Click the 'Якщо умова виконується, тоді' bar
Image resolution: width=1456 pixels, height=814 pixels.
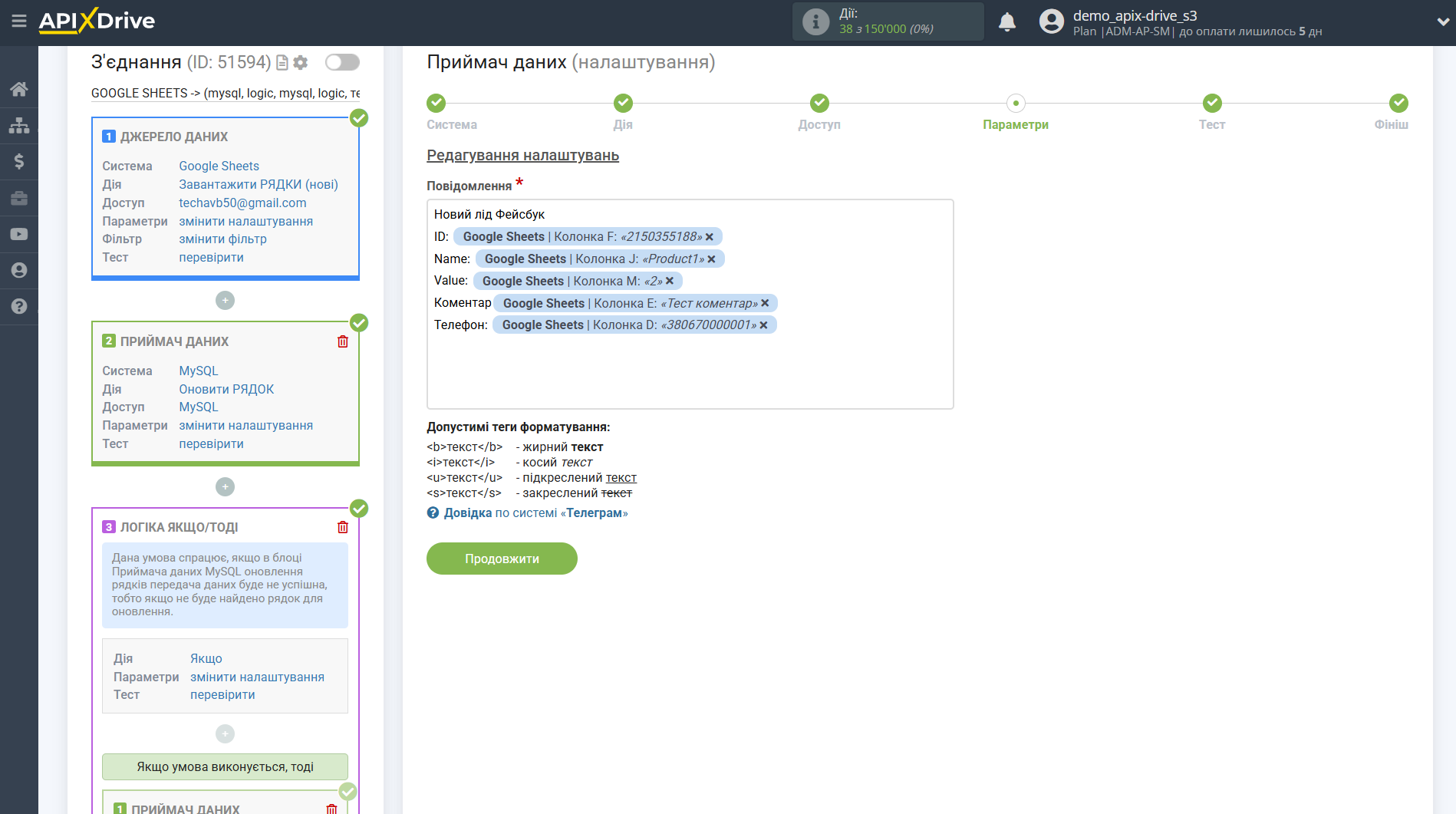coord(225,766)
